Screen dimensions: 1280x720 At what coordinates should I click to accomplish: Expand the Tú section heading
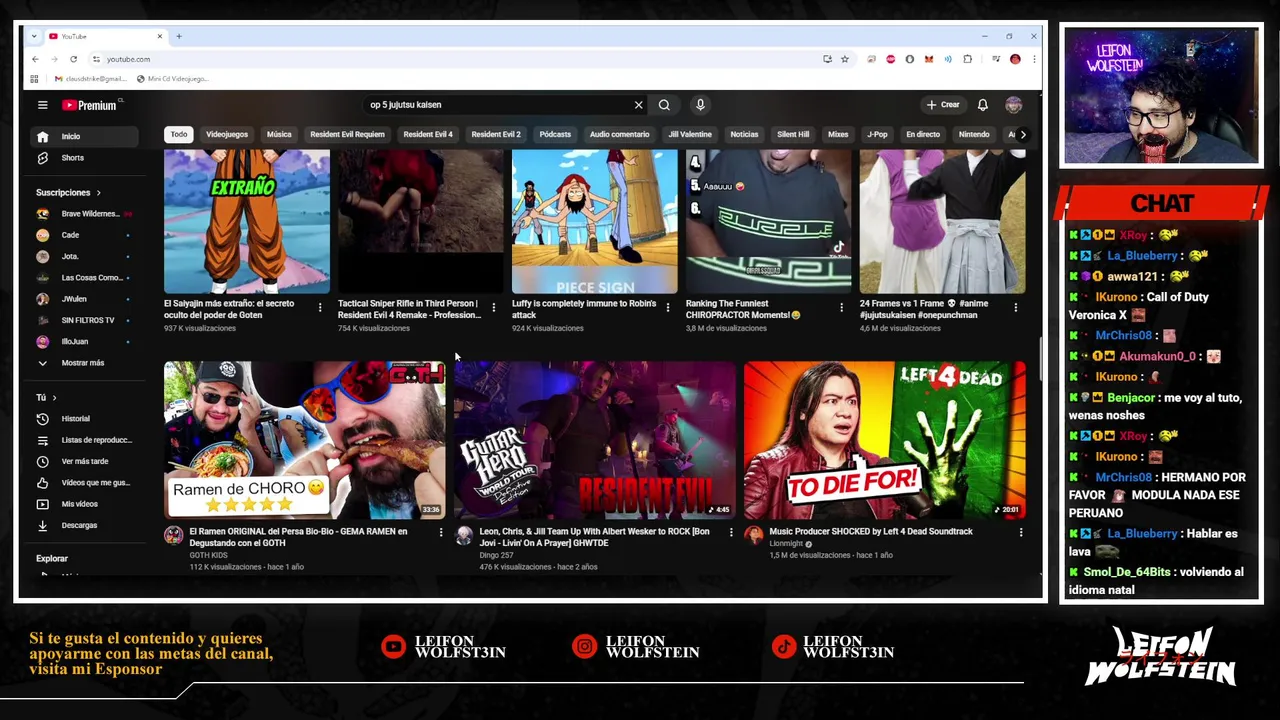tap(46, 398)
